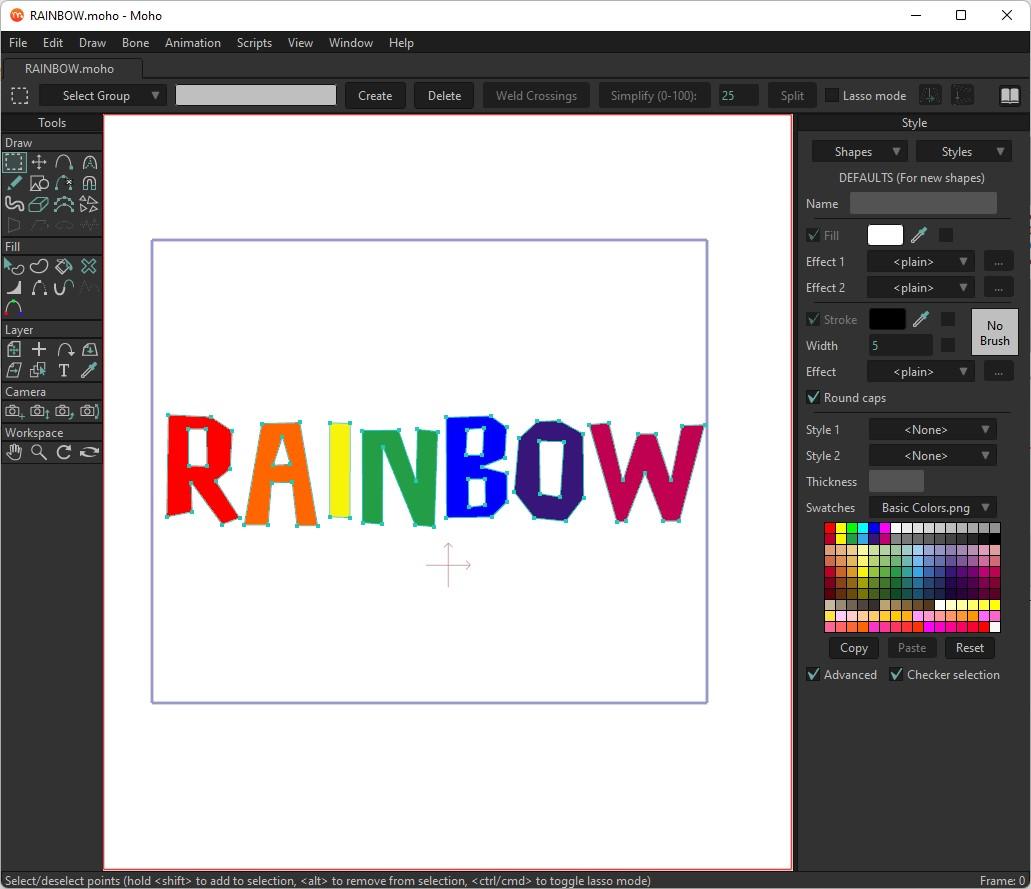Activate the Layer panel Eyedropper tool

[x=89, y=370]
